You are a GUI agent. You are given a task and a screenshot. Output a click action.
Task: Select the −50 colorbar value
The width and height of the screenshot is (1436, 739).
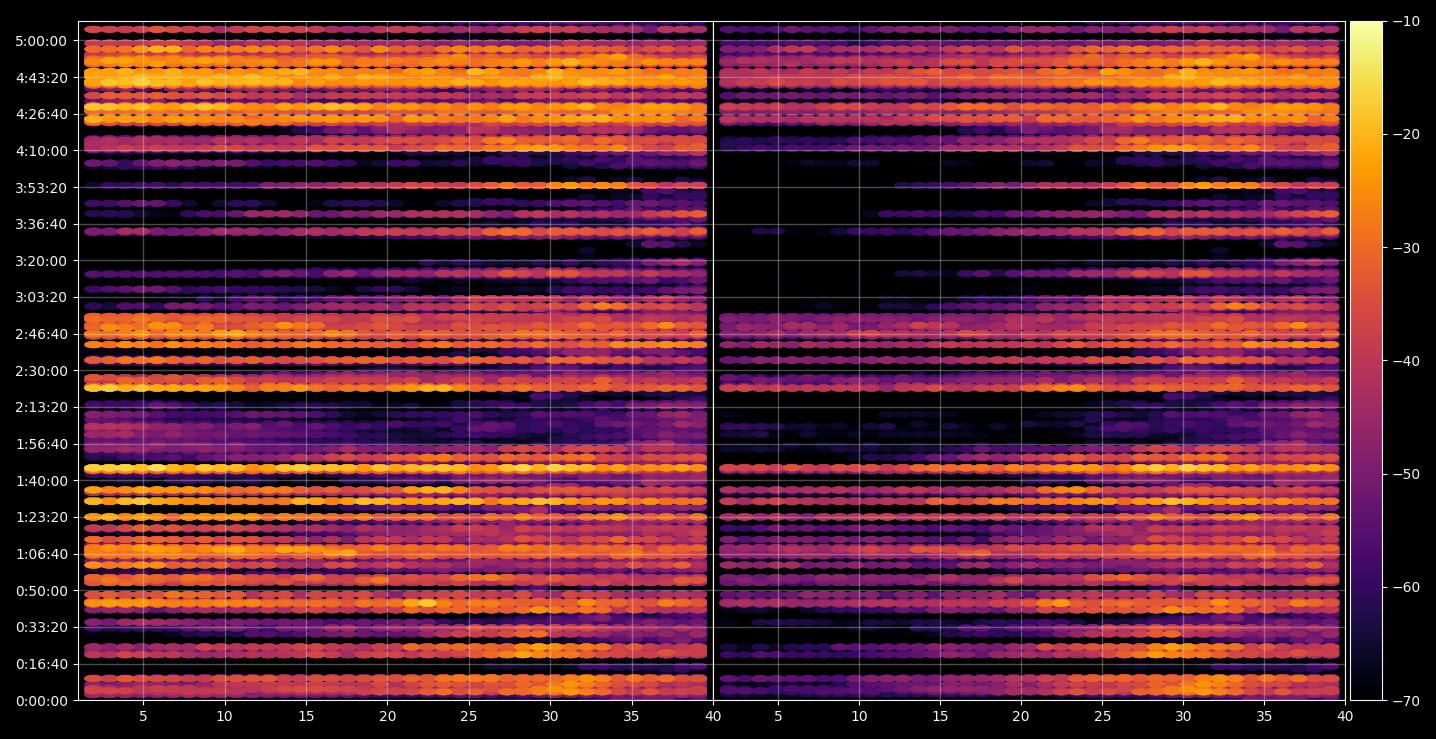coord(1405,474)
